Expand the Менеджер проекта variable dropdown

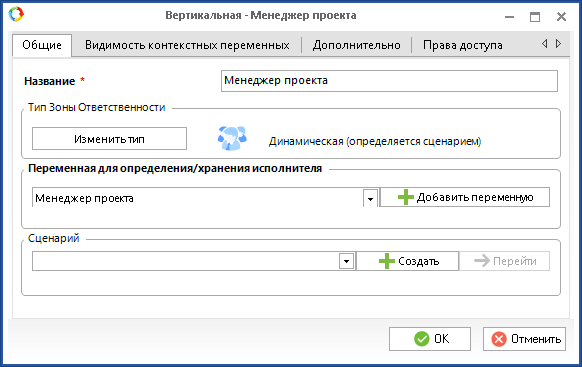(x=370, y=198)
